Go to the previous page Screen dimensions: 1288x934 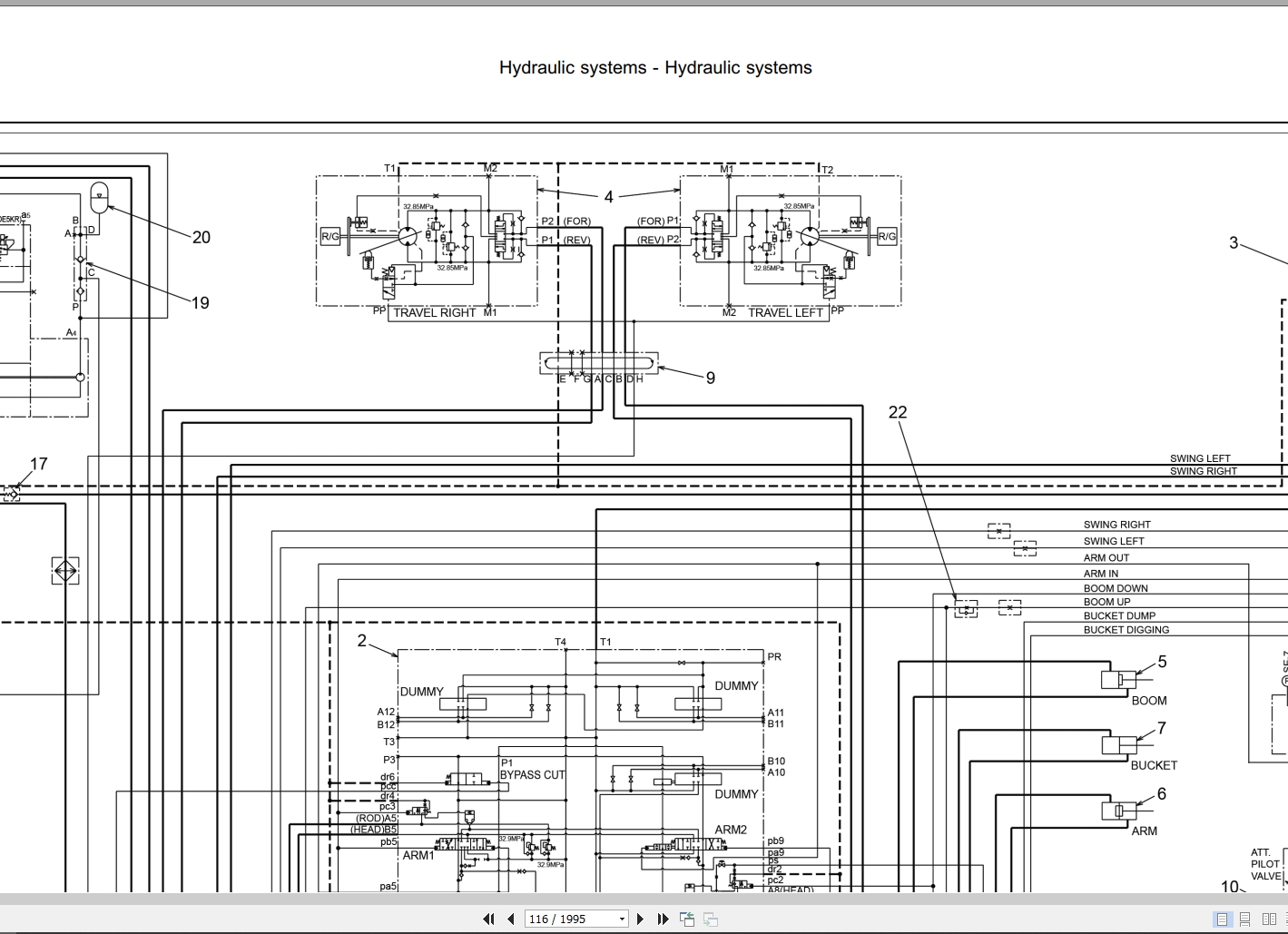point(510,919)
